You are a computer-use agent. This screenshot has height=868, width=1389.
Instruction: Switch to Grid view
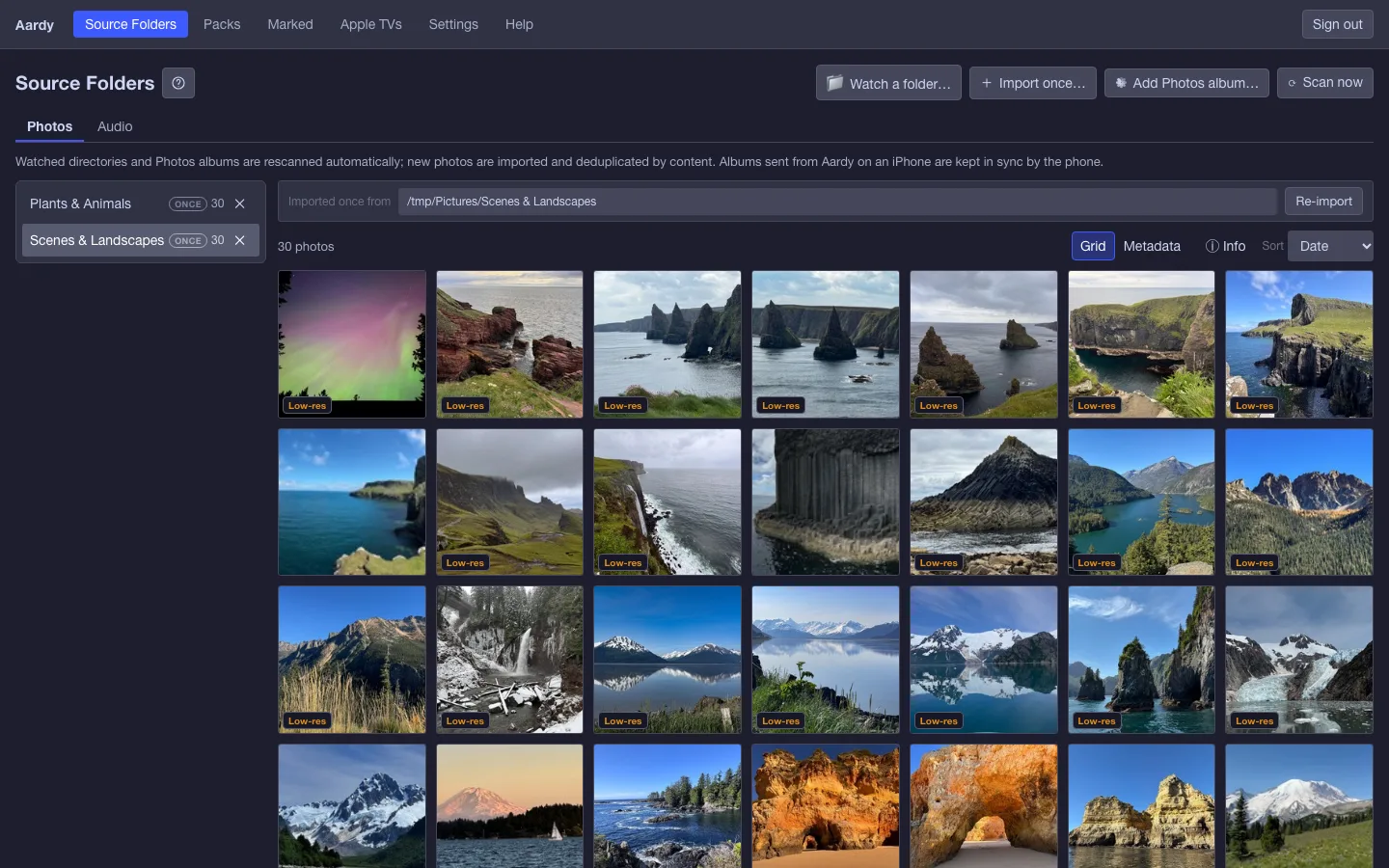pos(1093,246)
